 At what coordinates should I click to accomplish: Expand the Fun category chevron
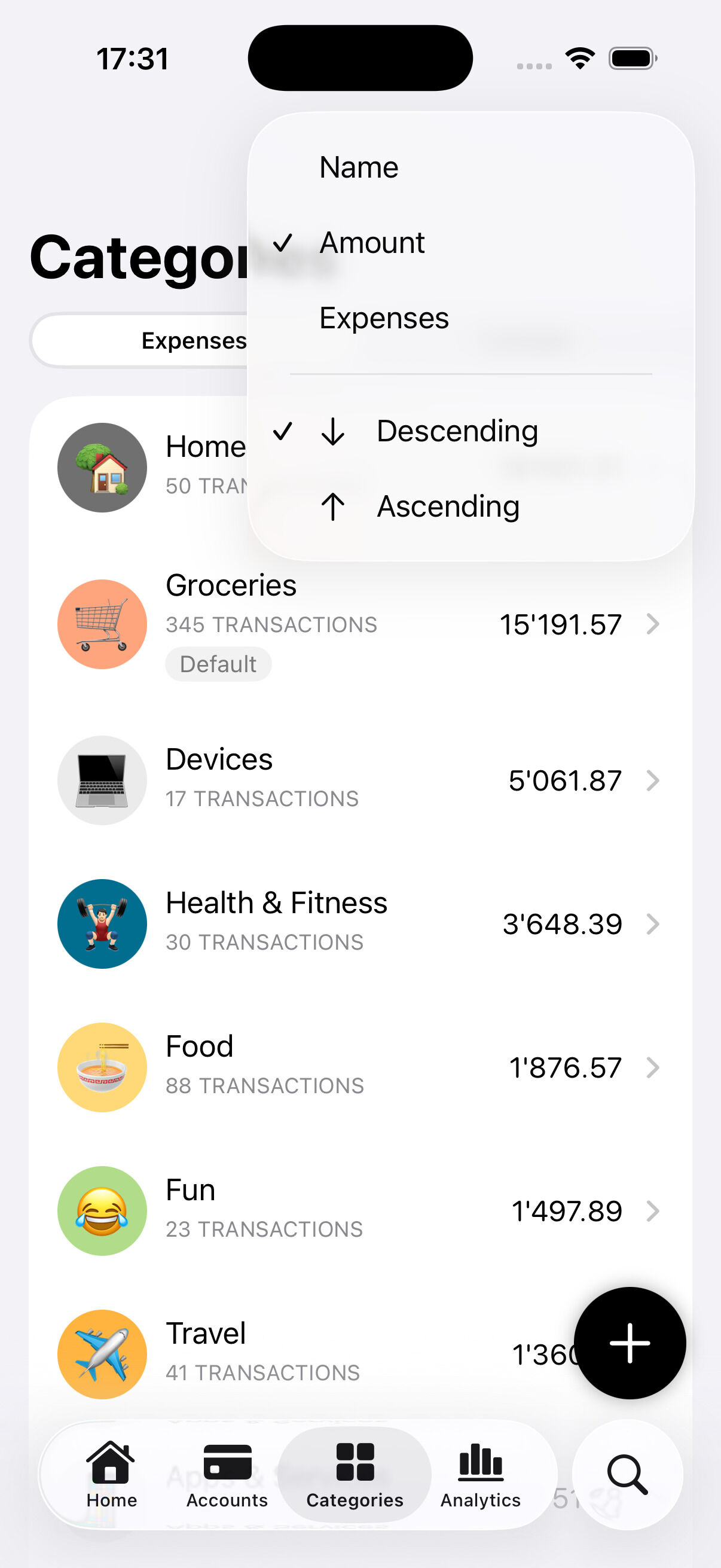pyautogui.click(x=653, y=1212)
